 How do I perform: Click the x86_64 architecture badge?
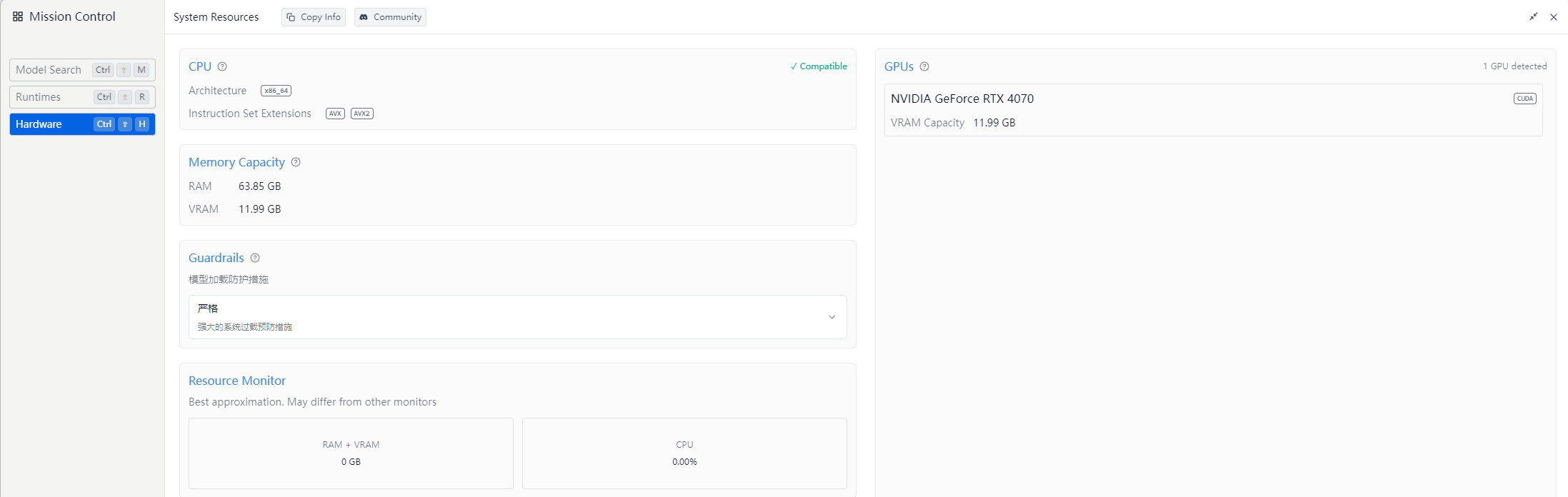[276, 91]
